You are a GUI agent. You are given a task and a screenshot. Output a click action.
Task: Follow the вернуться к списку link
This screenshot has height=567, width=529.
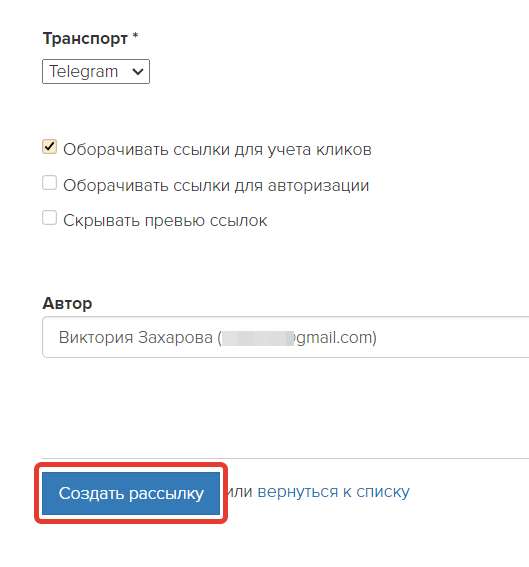point(333,492)
